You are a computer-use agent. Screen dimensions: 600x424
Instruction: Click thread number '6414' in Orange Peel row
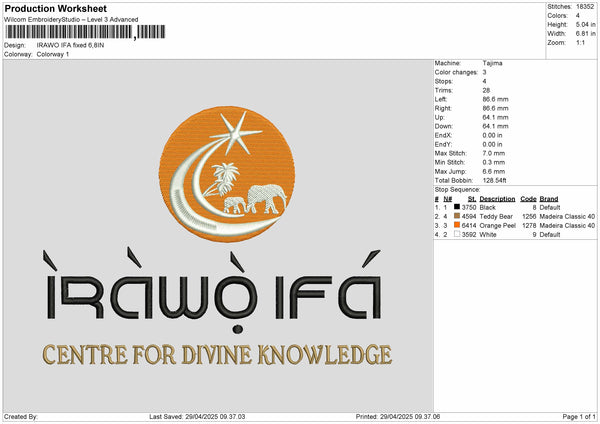click(469, 226)
